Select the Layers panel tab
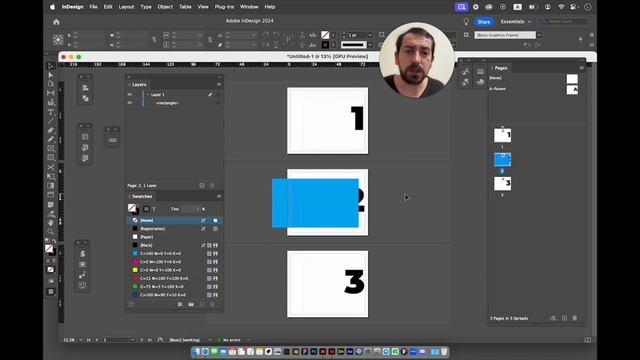Viewport: 640px width, 360px height. click(x=139, y=84)
